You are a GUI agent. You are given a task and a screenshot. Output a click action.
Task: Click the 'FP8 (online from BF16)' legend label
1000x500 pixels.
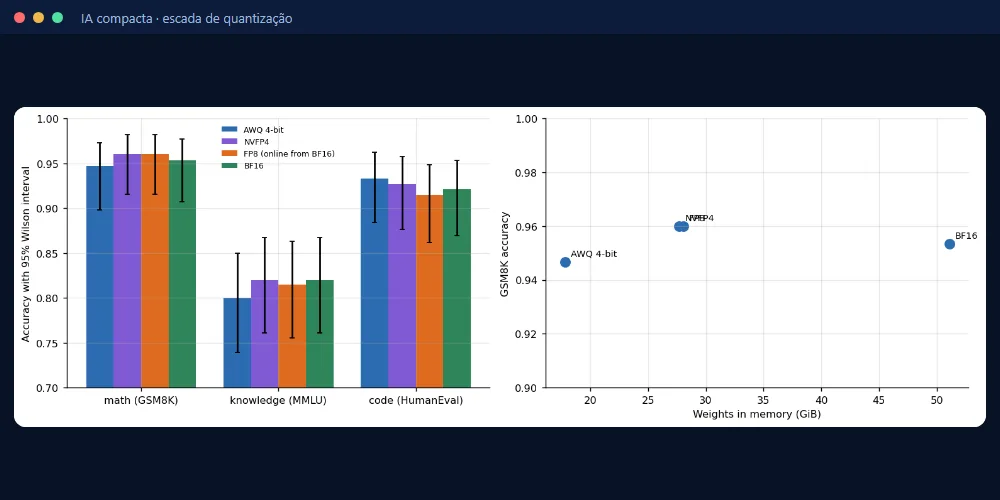289,154
